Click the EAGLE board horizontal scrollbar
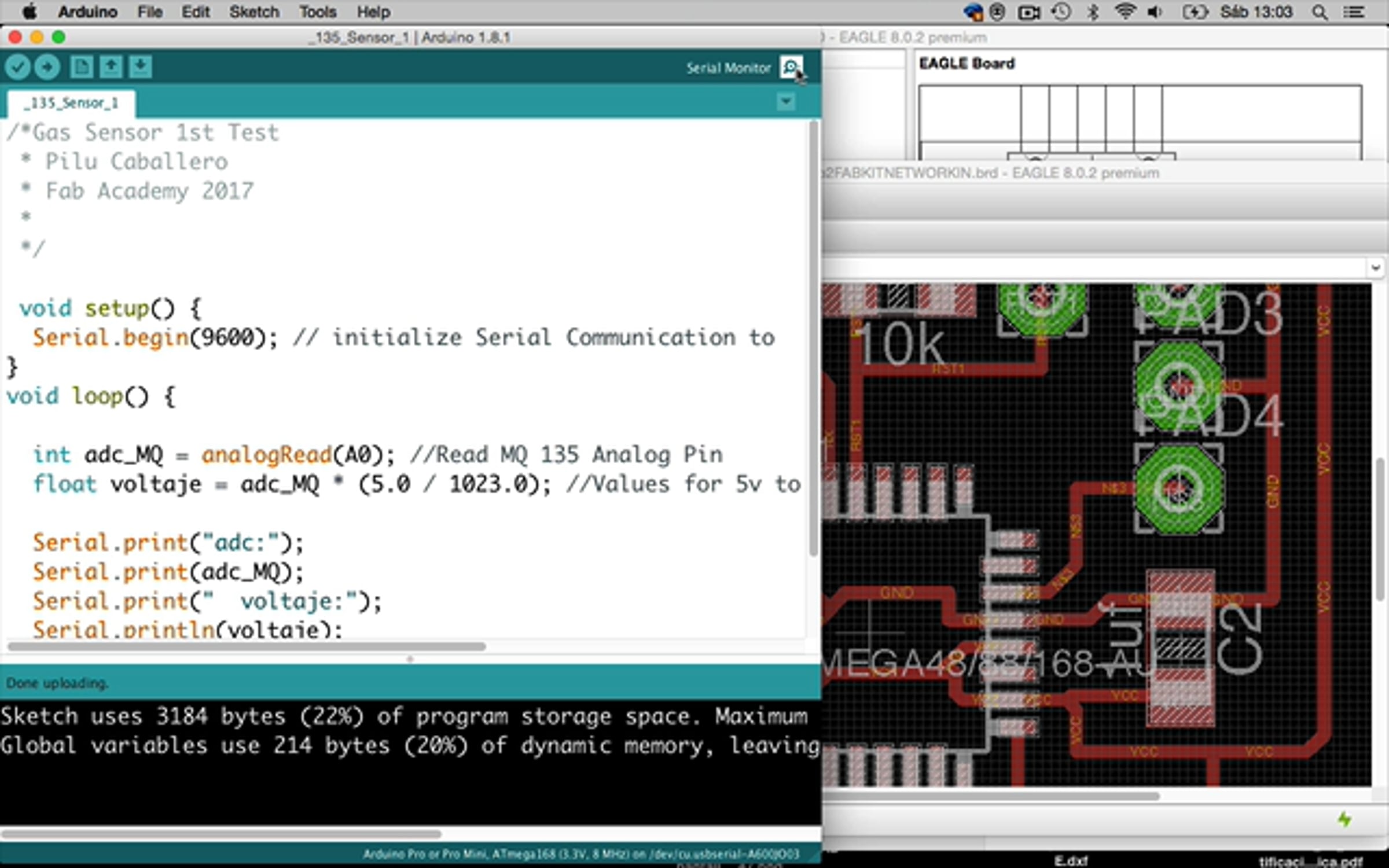 pos(991,796)
